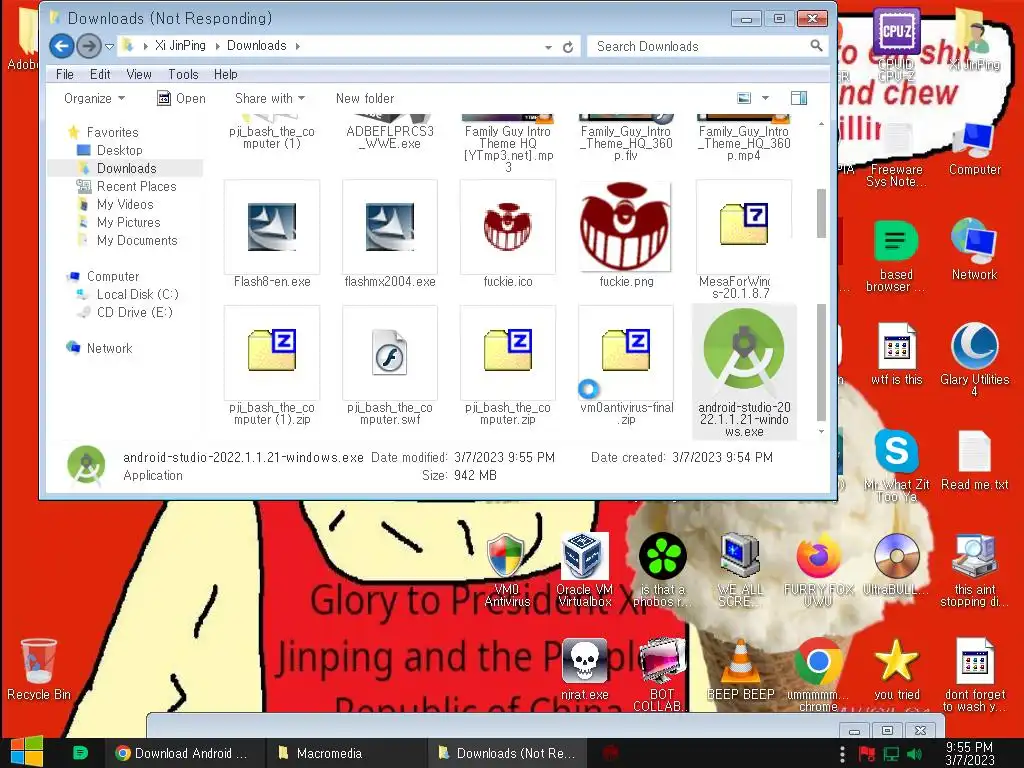Select Favorites in navigation pane
Screen dimensions: 1024x768
coord(112,132)
